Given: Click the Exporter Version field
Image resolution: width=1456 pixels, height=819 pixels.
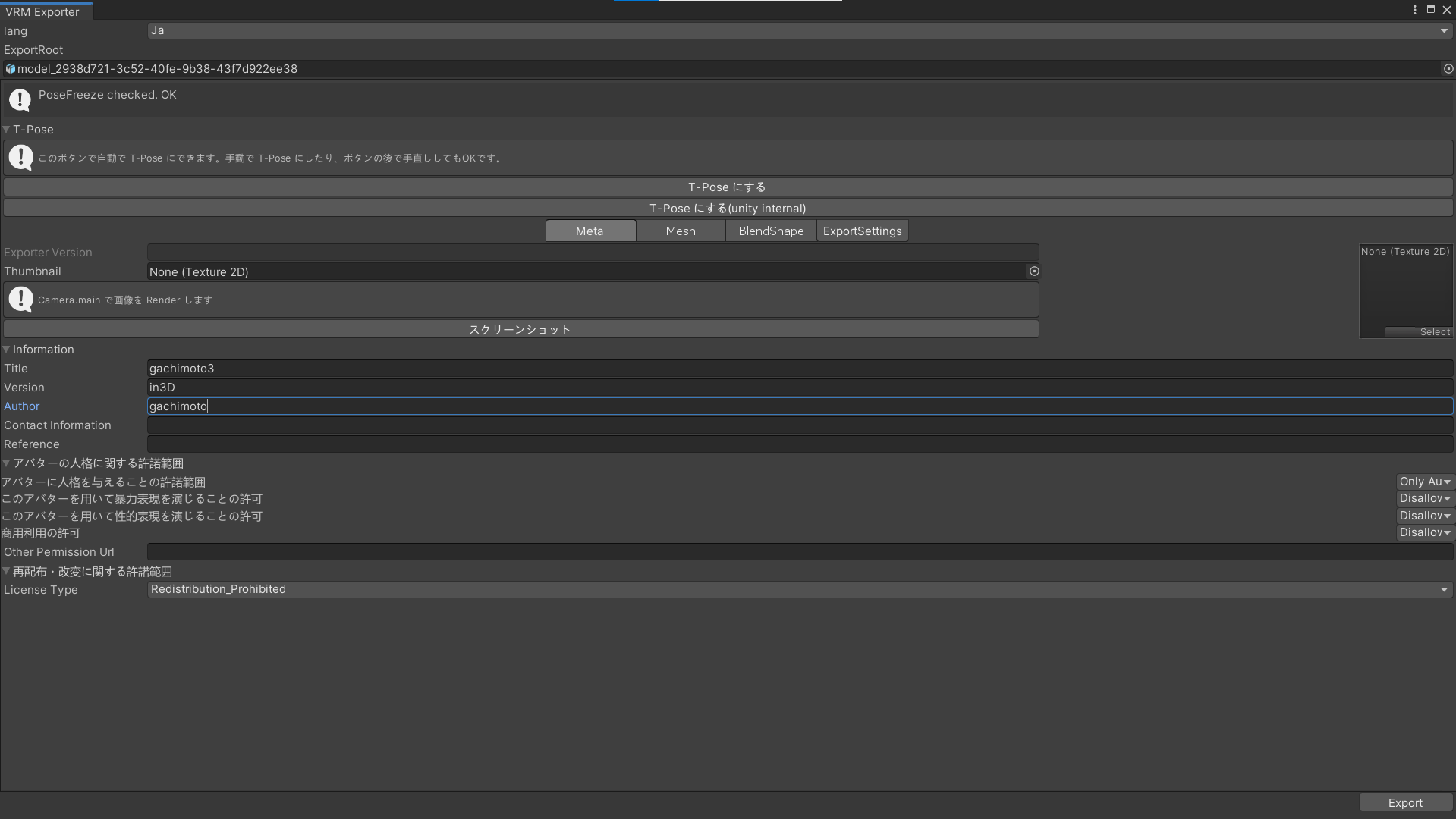Looking at the screenshot, I should pos(593,253).
